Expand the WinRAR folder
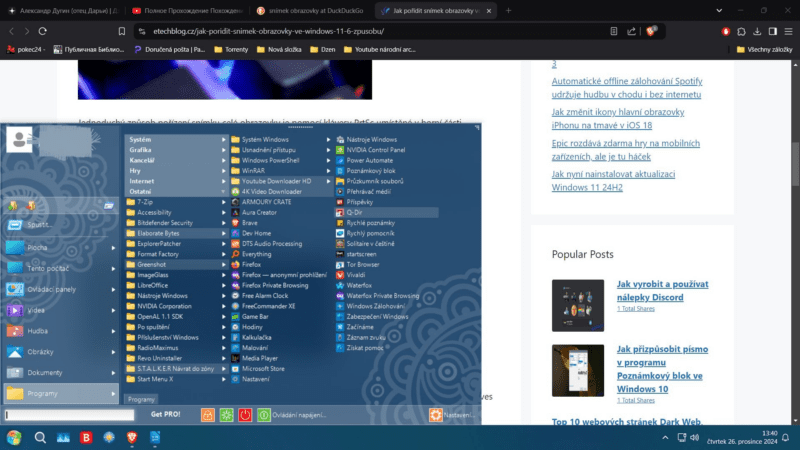The width and height of the screenshot is (800, 450). click(x=281, y=171)
